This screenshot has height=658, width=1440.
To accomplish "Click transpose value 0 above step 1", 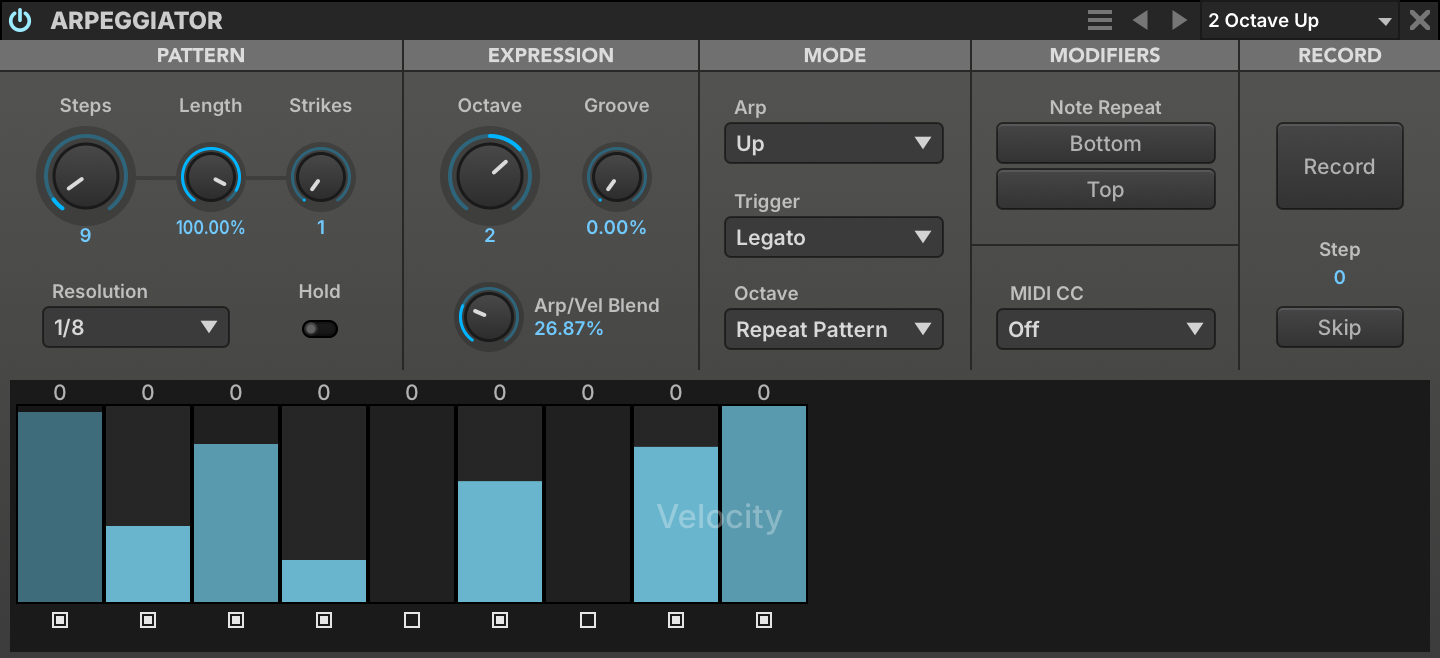I will (x=60, y=393).
